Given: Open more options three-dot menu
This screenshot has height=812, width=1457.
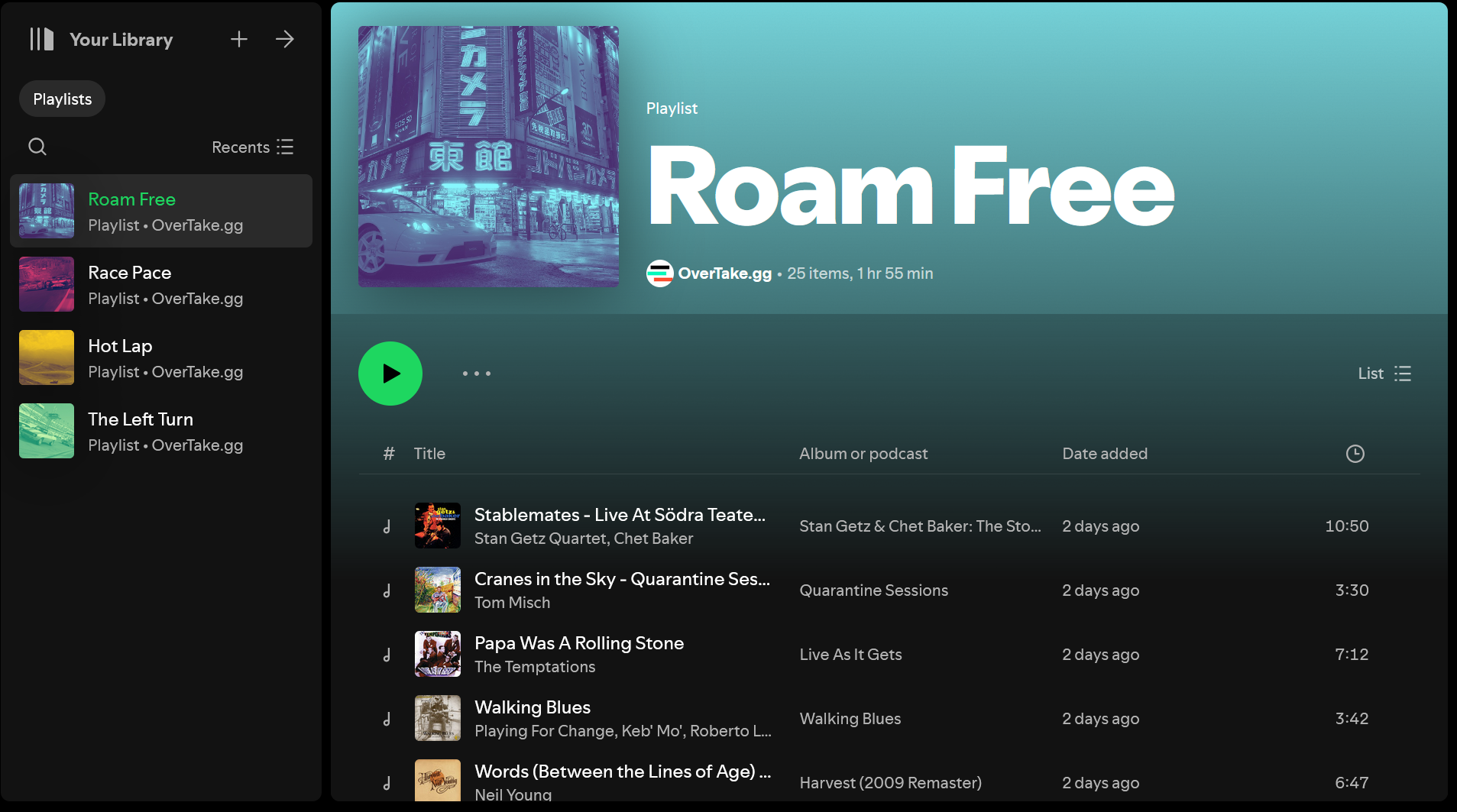Looking at the screenshot, I should pyautogui.click(x=477, y=374).
